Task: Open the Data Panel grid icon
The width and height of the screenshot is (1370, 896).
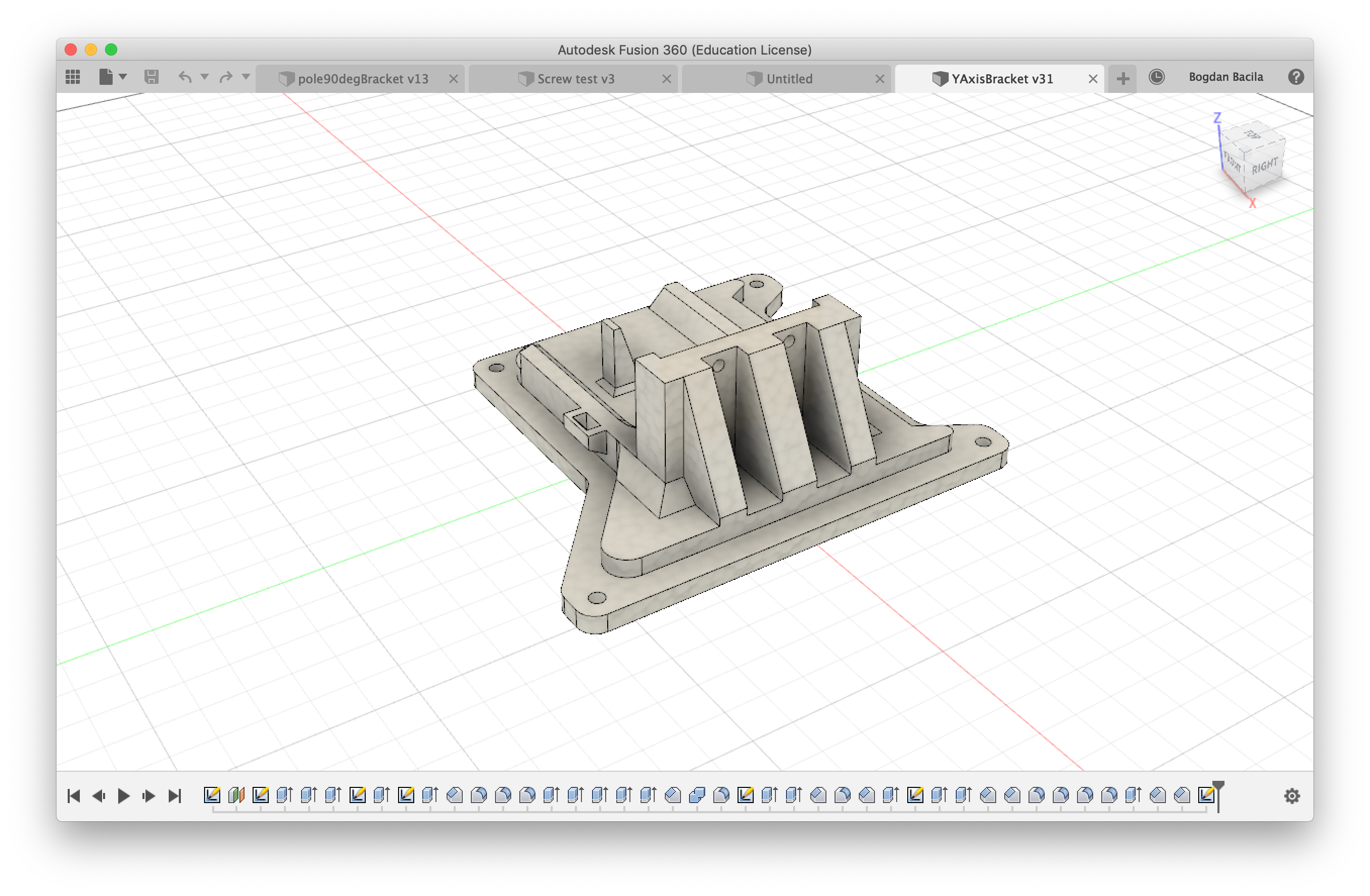Action: tap(73, 77)
